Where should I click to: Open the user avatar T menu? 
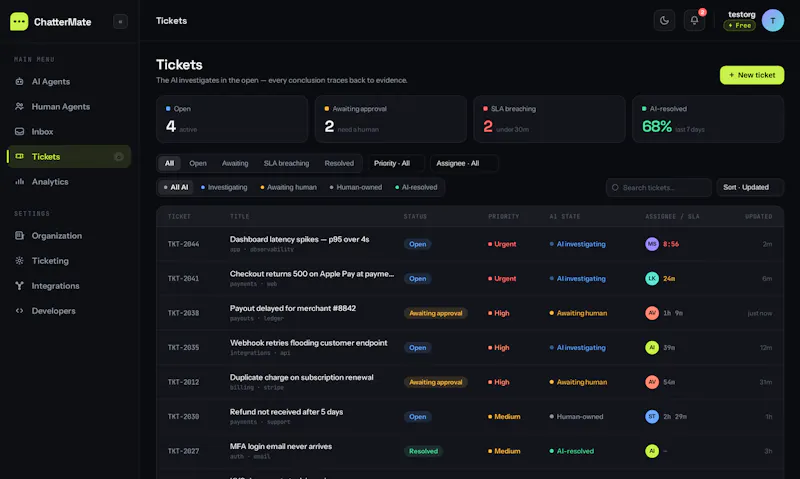point(773,20)
